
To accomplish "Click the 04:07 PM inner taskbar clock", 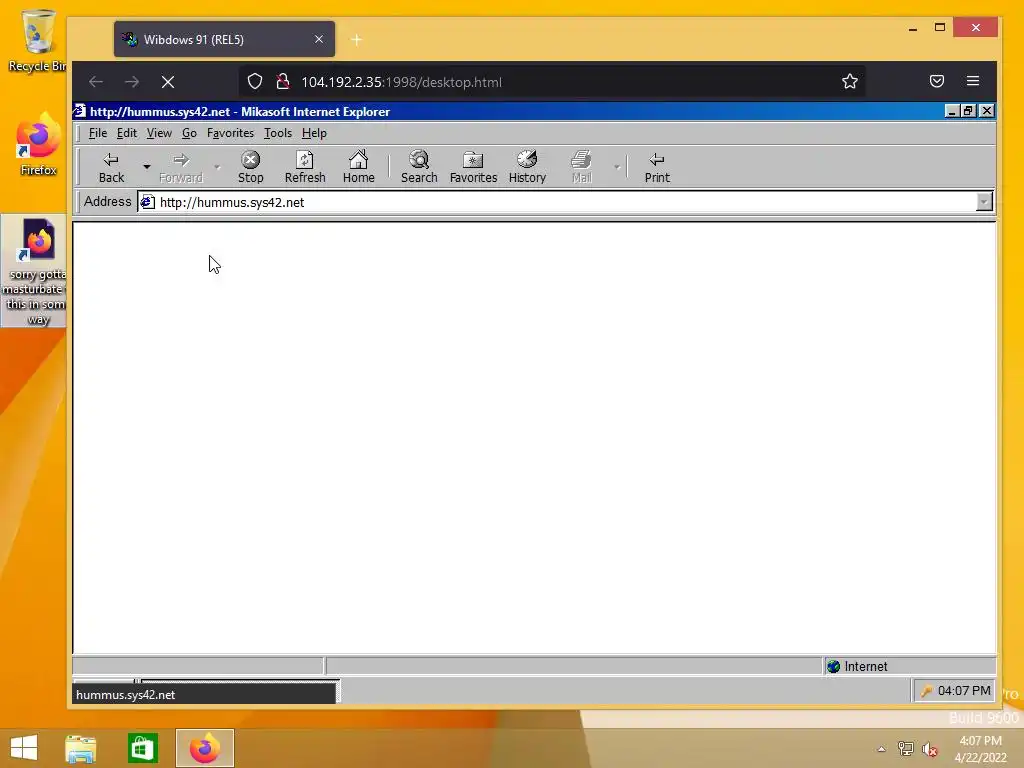I will pos(964,691).
